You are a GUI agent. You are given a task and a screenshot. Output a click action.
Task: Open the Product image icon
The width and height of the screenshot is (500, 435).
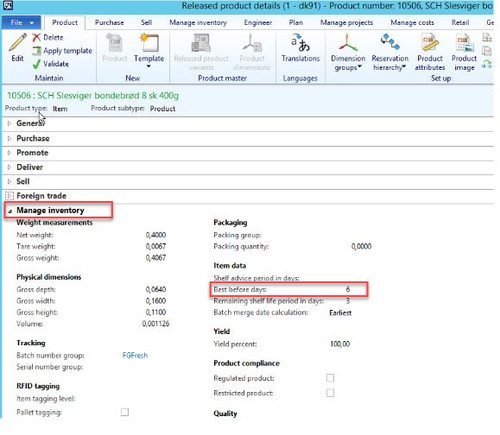[x=464, y=43]
